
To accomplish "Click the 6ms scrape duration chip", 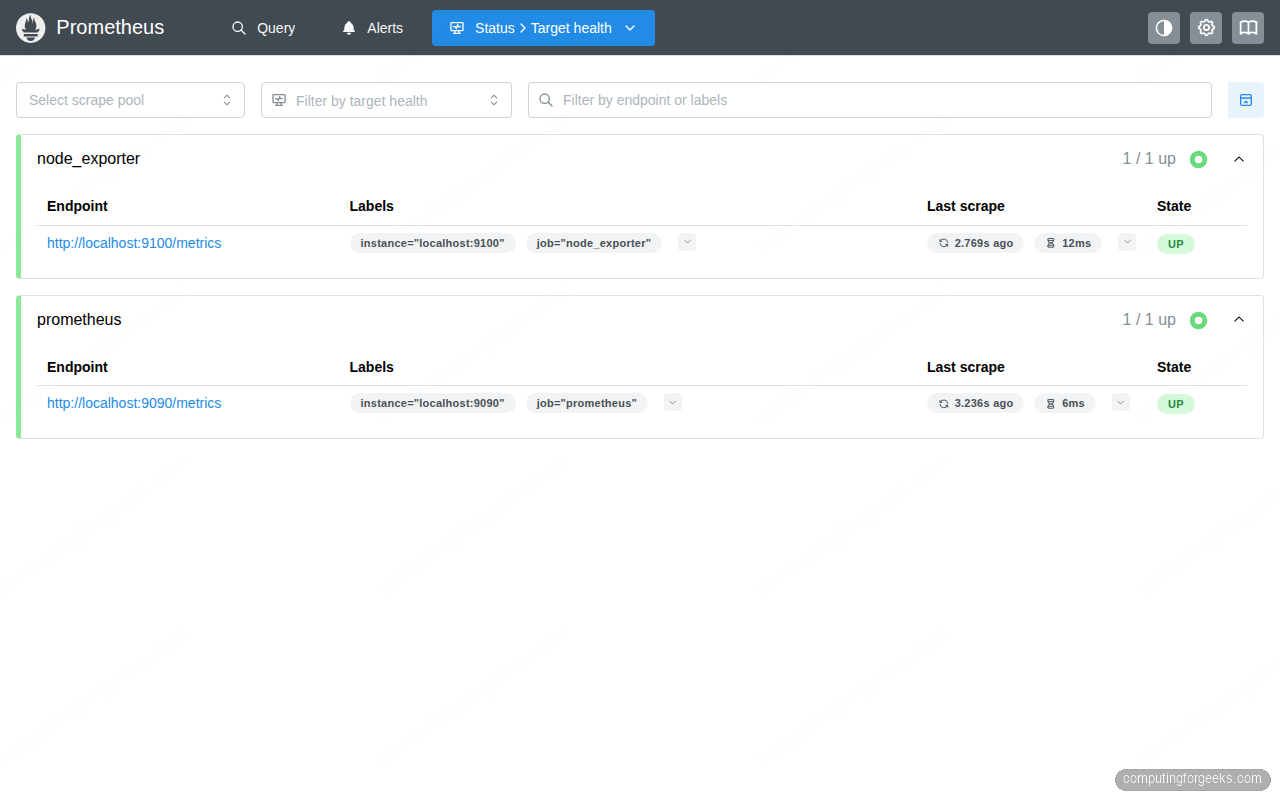I will pos(1065,403).
